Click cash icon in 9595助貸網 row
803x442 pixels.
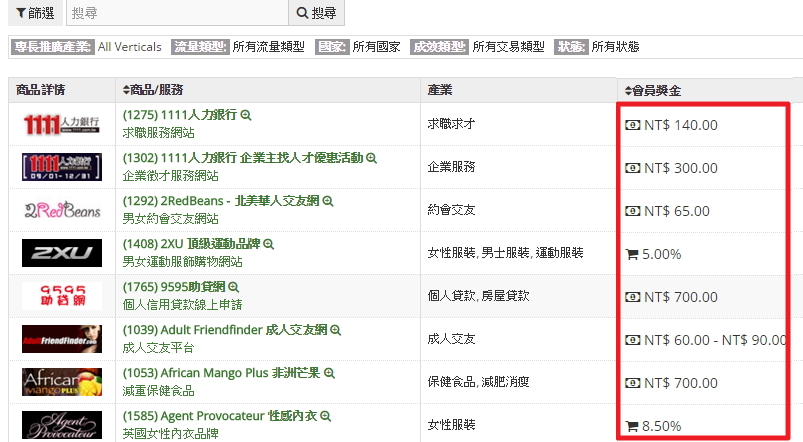tap(632, 297)
